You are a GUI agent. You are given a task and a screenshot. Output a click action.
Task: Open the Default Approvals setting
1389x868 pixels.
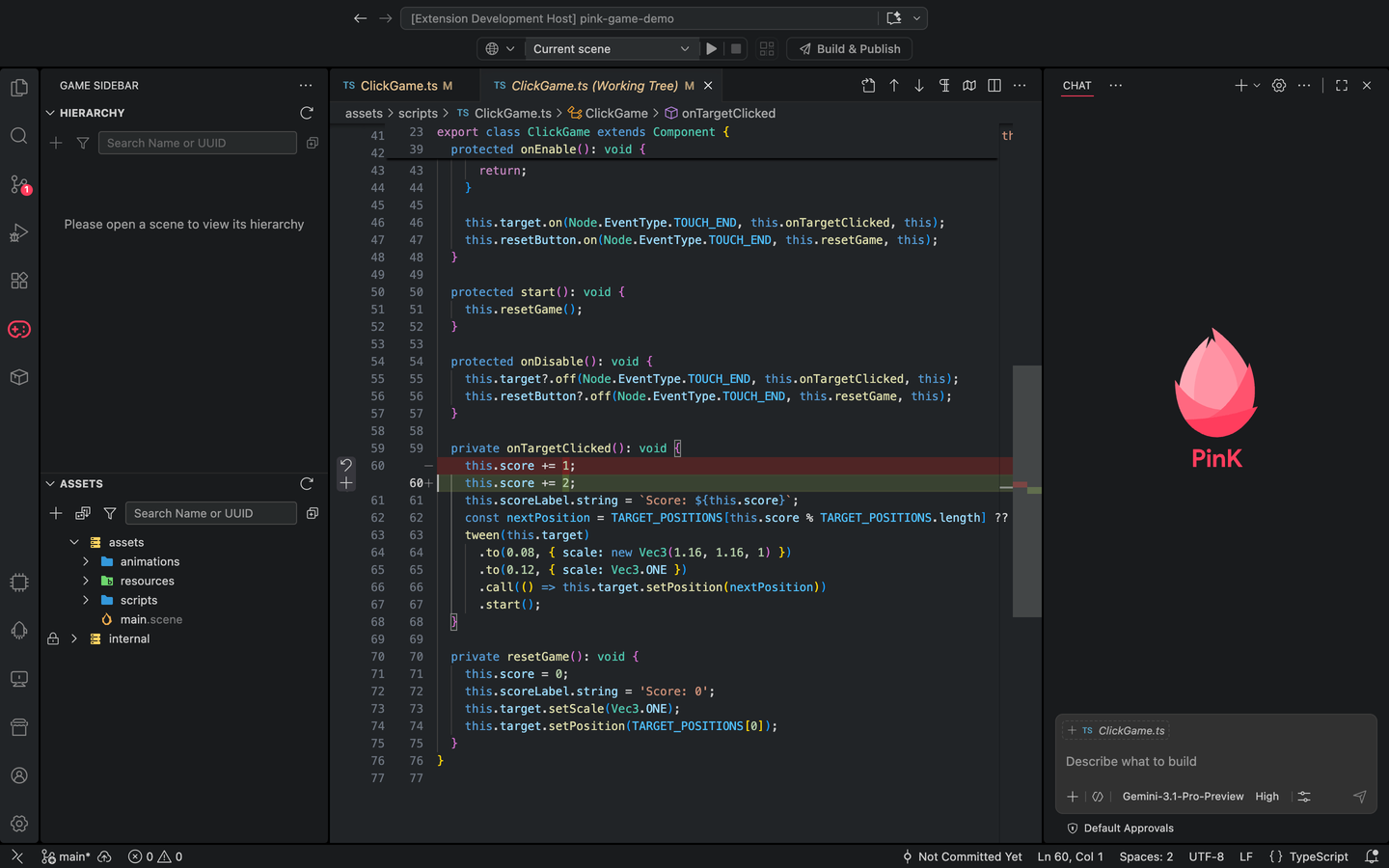point(1120,827)
